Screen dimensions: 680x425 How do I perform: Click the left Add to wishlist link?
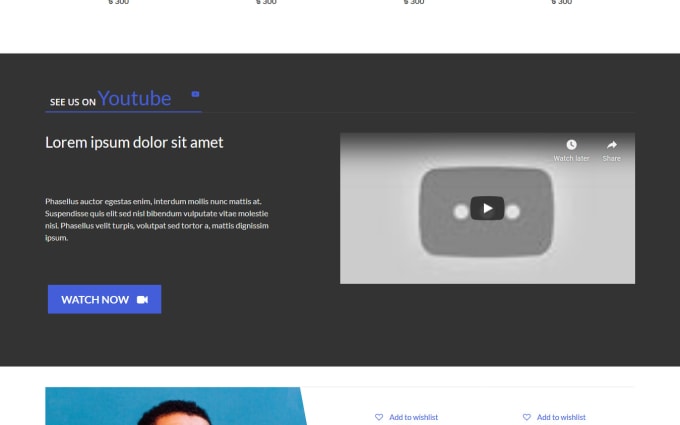coord(413,417)
